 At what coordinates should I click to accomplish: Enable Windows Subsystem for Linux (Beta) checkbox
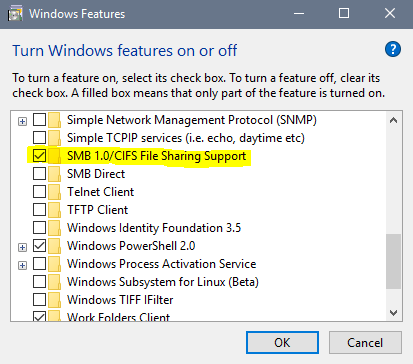coord(39,282)
